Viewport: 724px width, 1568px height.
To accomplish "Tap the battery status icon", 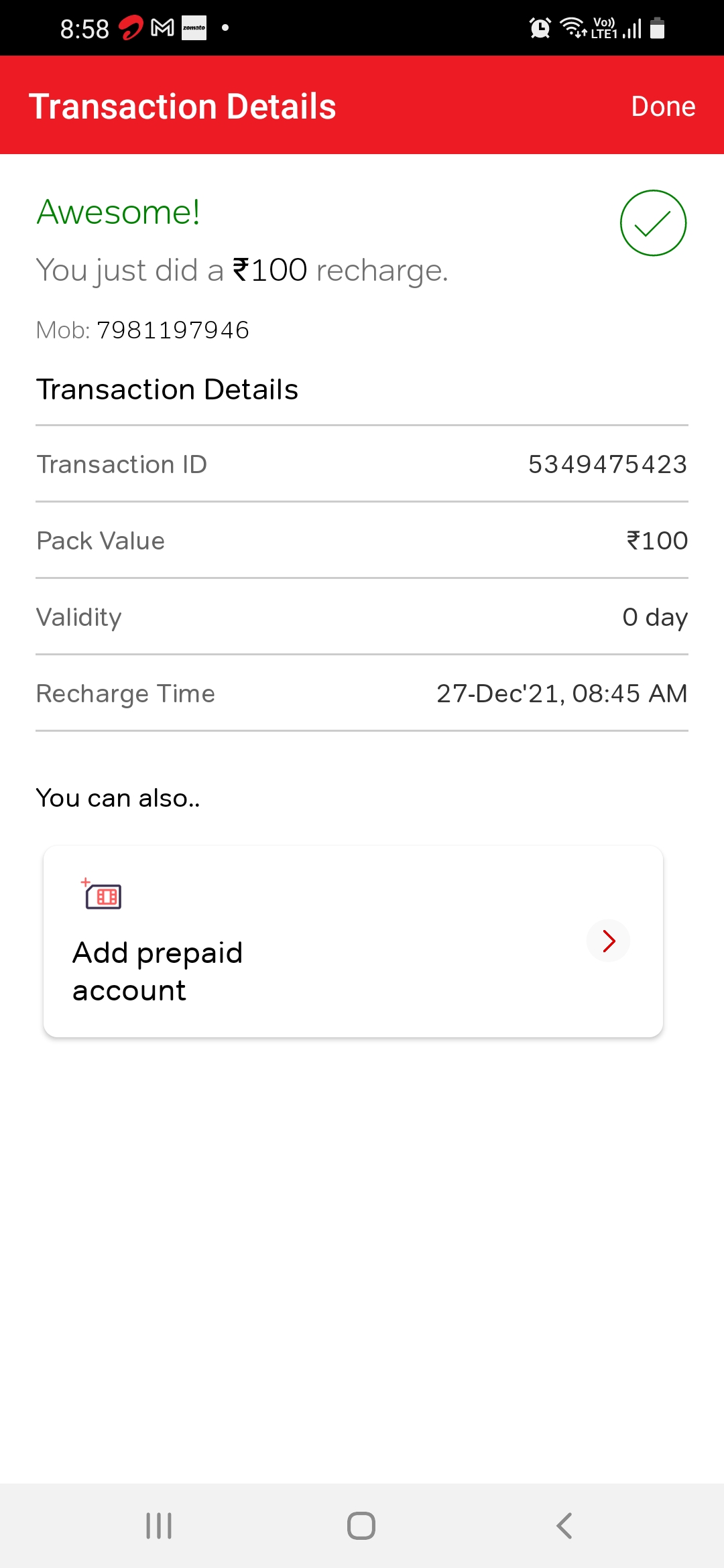I will coord(658,28).
